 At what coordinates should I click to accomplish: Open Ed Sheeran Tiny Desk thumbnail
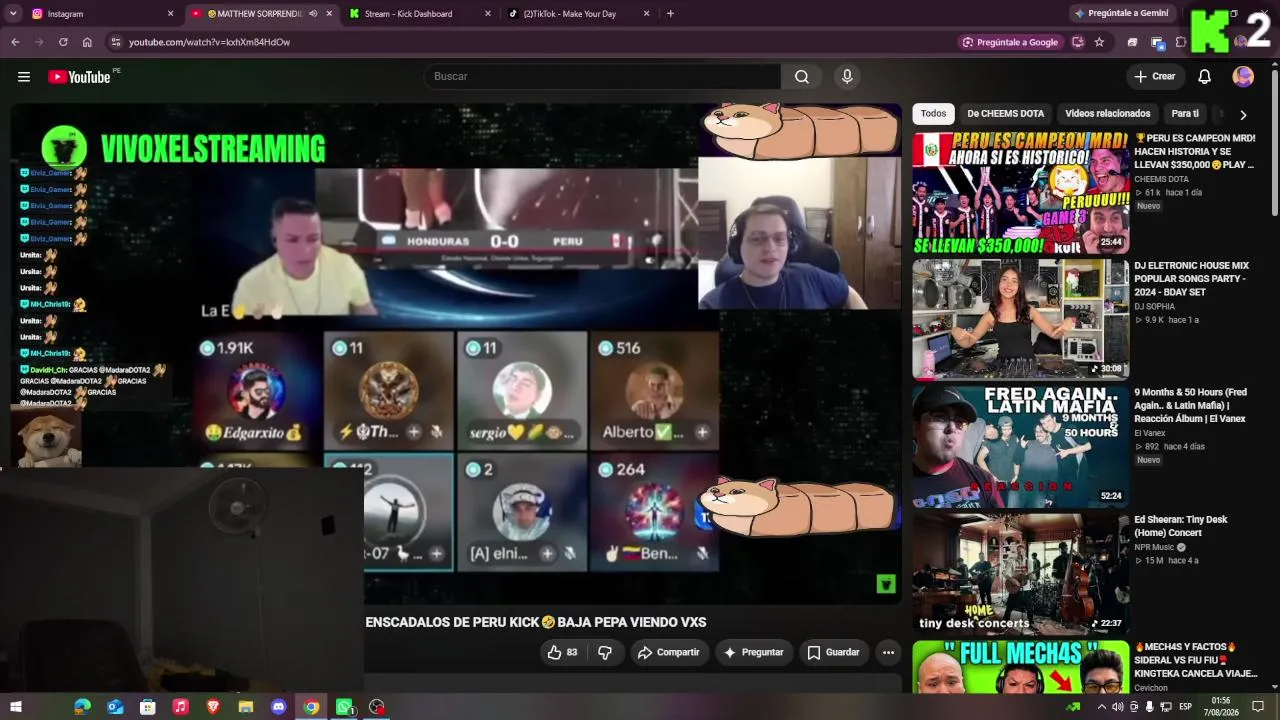click(x=1020, y=574)
